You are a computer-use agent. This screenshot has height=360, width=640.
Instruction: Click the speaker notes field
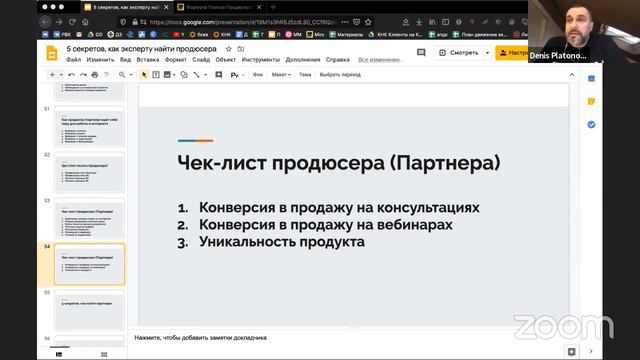point(353,338)
